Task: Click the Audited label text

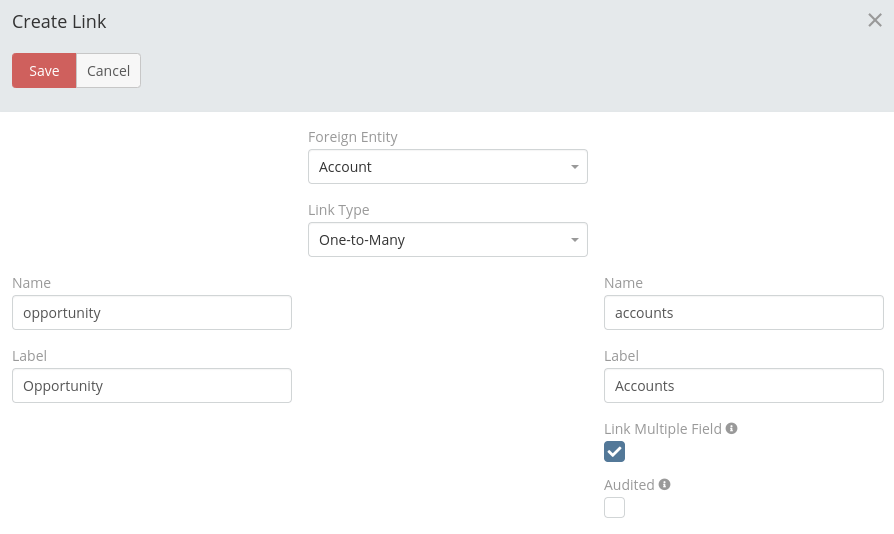Action: pos(629,485)
